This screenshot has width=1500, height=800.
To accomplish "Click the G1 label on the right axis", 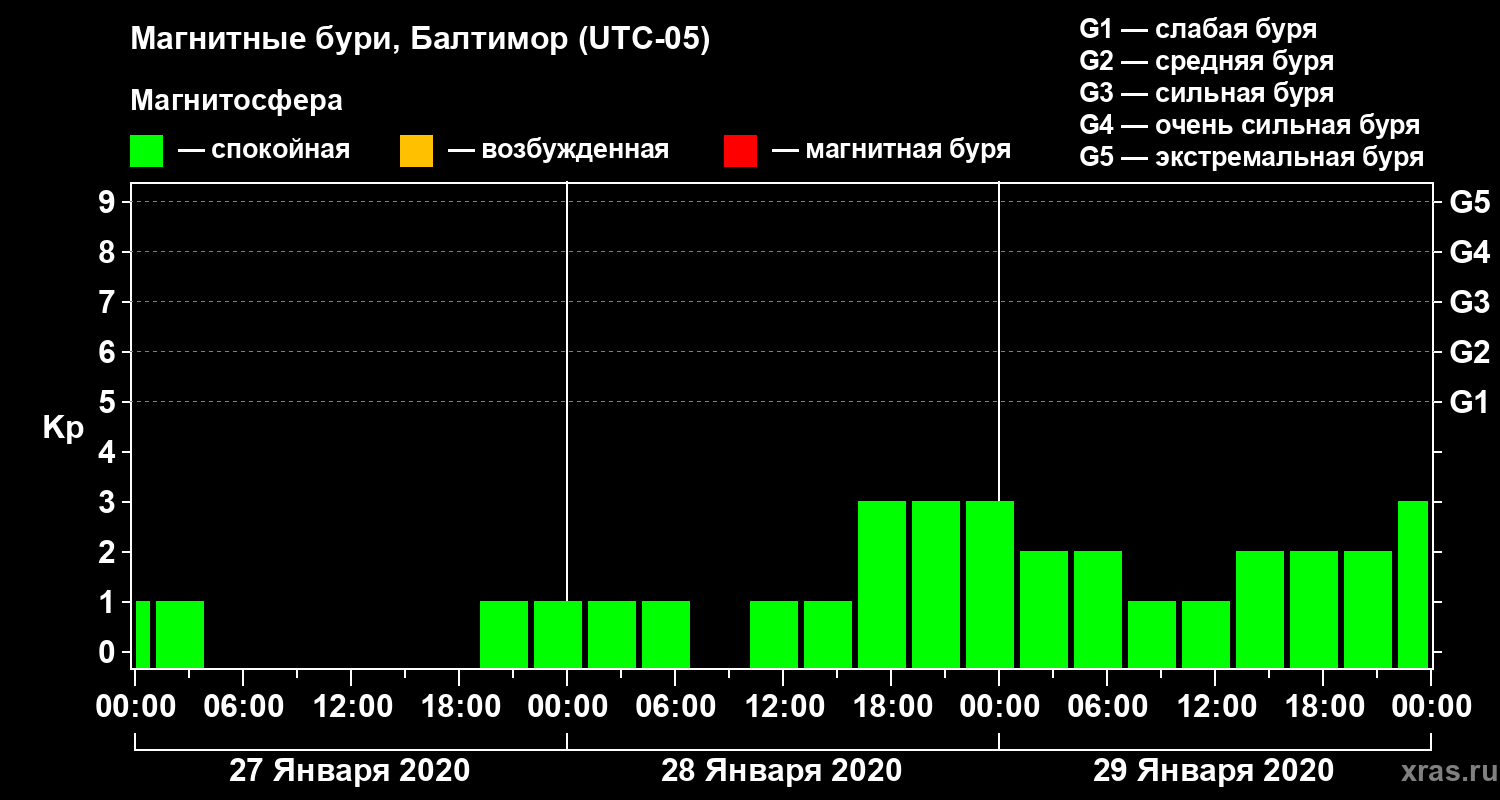I will [1469, 402].
